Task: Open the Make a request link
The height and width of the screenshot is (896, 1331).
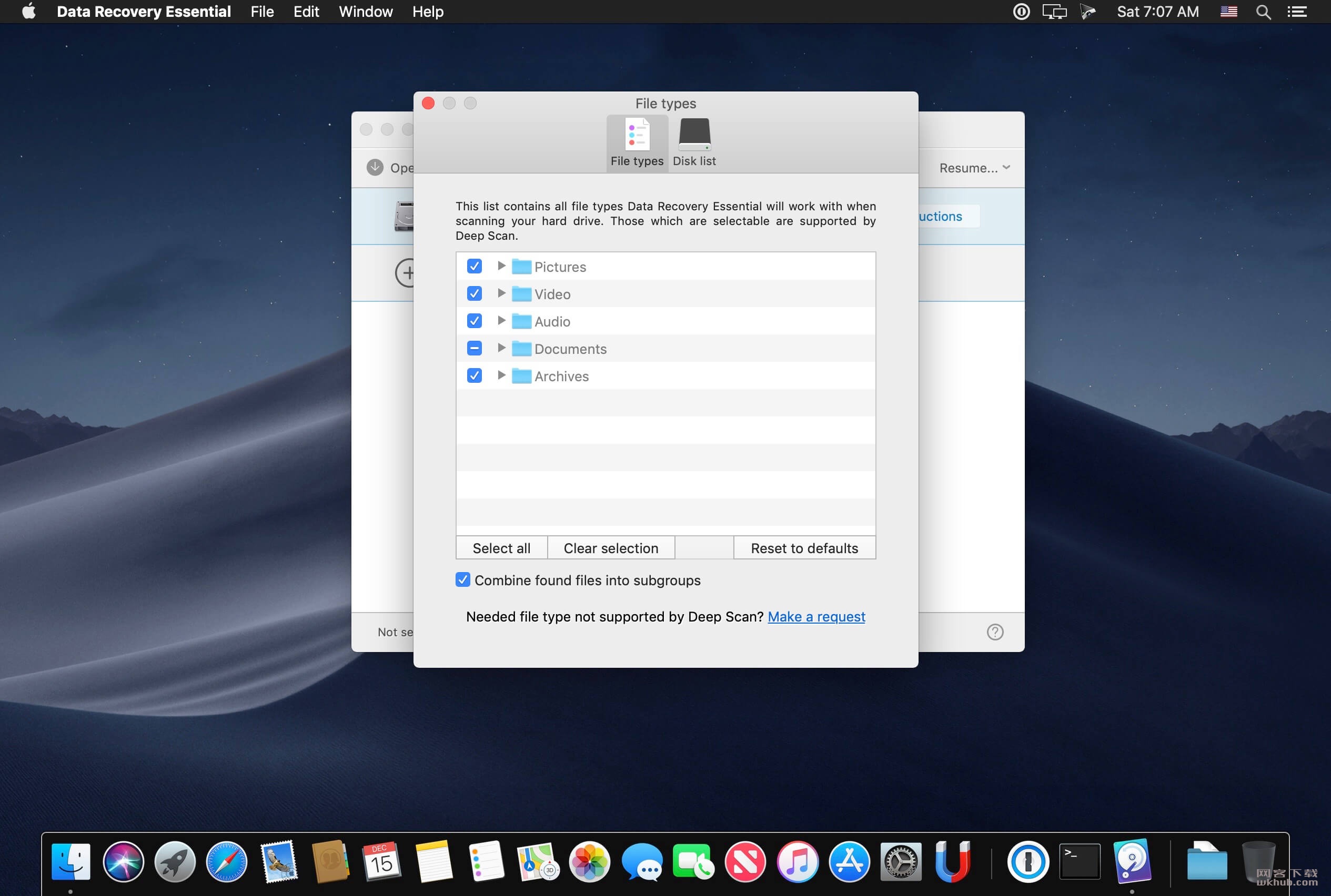Action: pos(816,617)
